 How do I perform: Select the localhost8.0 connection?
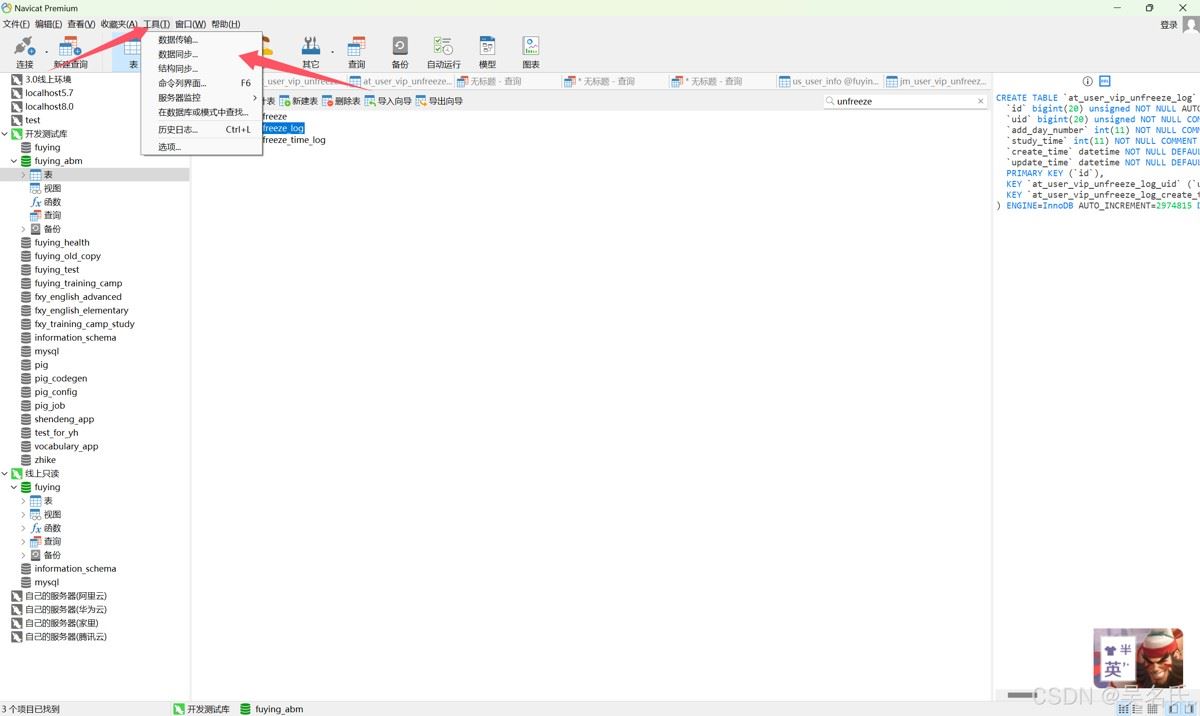(49, 106)
